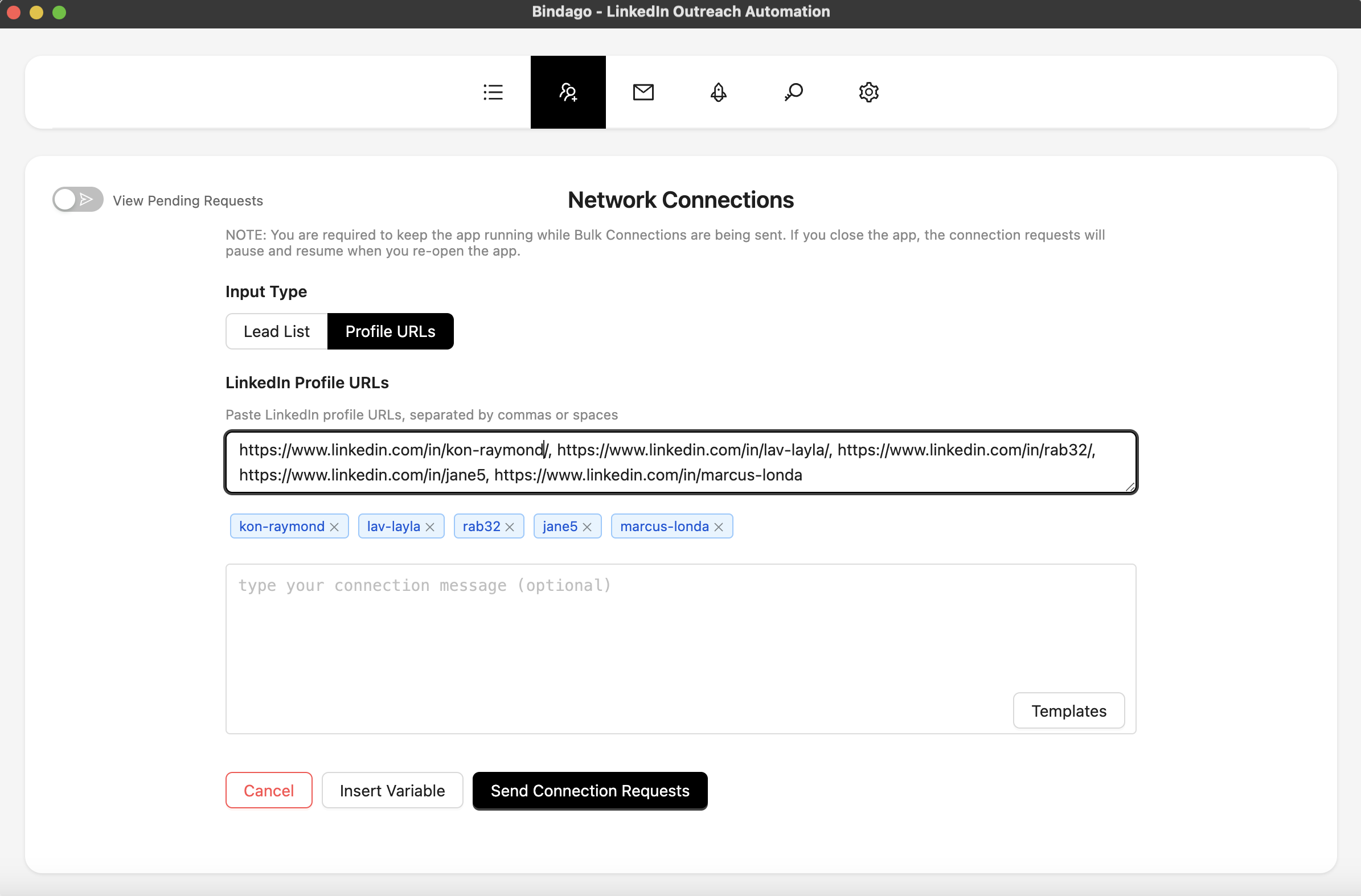Viewport: 1361px width, 896px height.
Task: Click inside the LinkedIn Profile URLs field
Action: (680, 462)
